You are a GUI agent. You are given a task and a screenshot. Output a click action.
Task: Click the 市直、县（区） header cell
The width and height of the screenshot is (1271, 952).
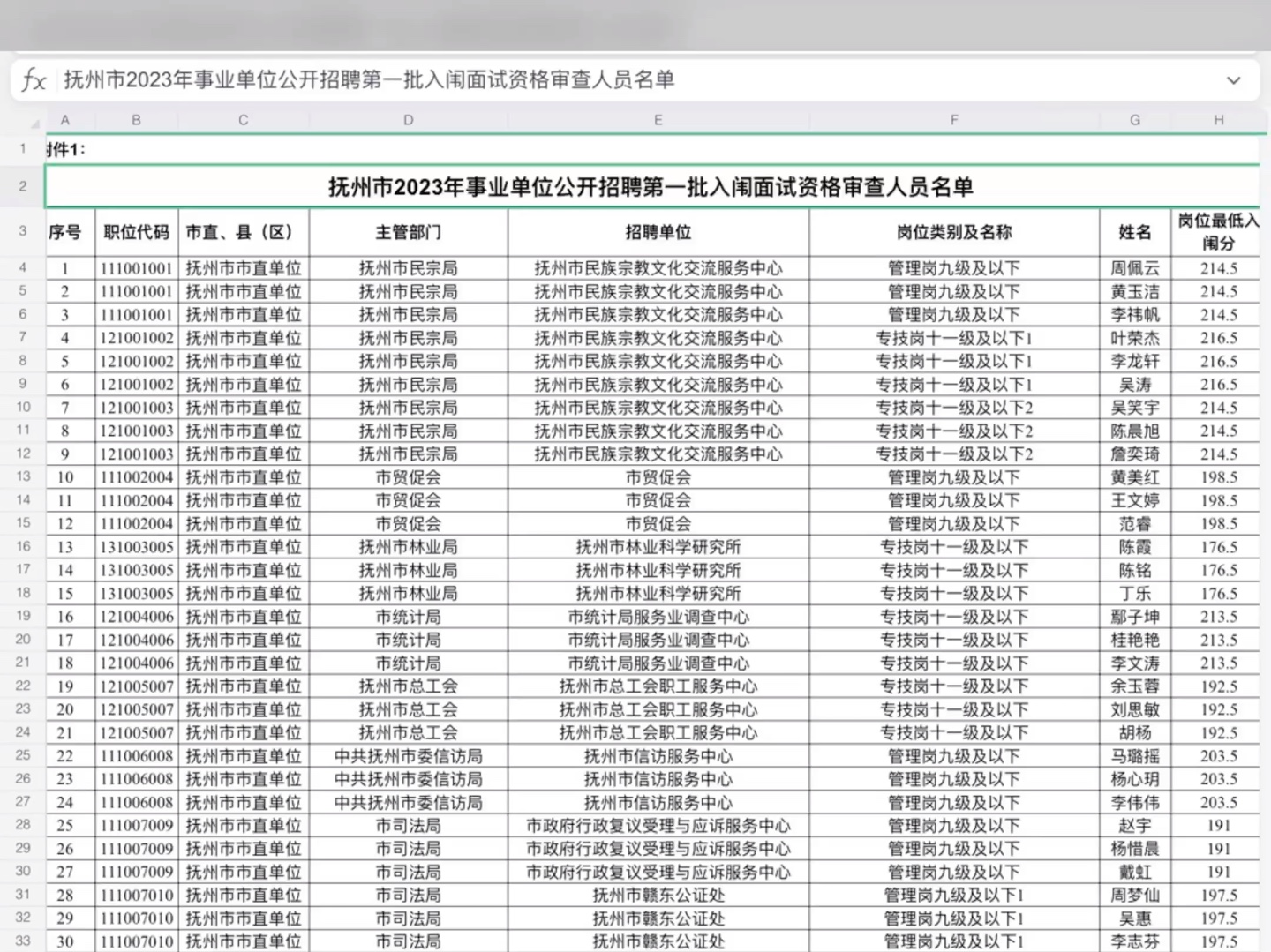coord(244,232)
